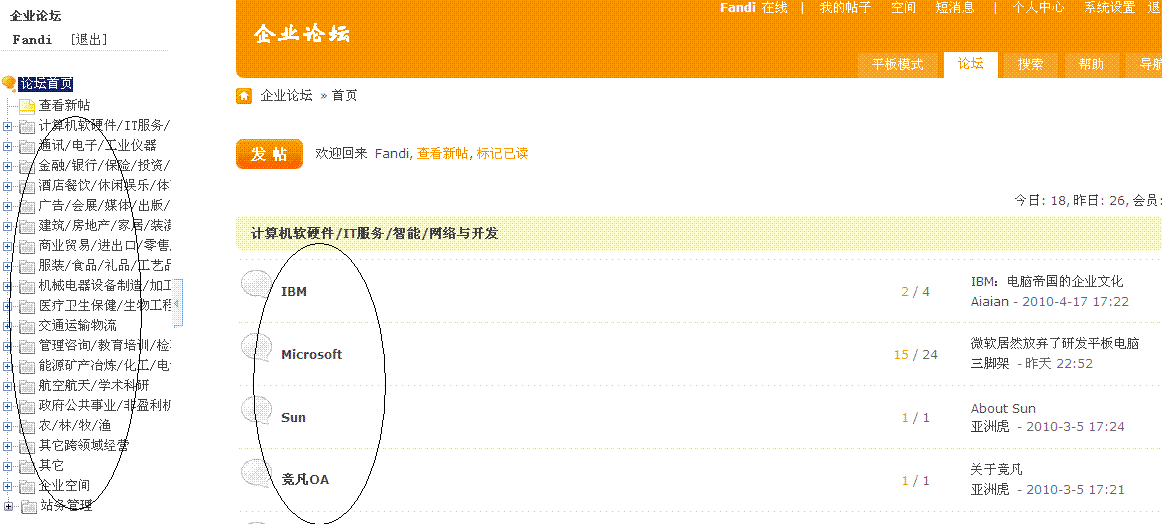This screenshot has height=524, width=1162.
Task: Open the IBM forum board
Action: pyautogui.click(x=293, y=292)
